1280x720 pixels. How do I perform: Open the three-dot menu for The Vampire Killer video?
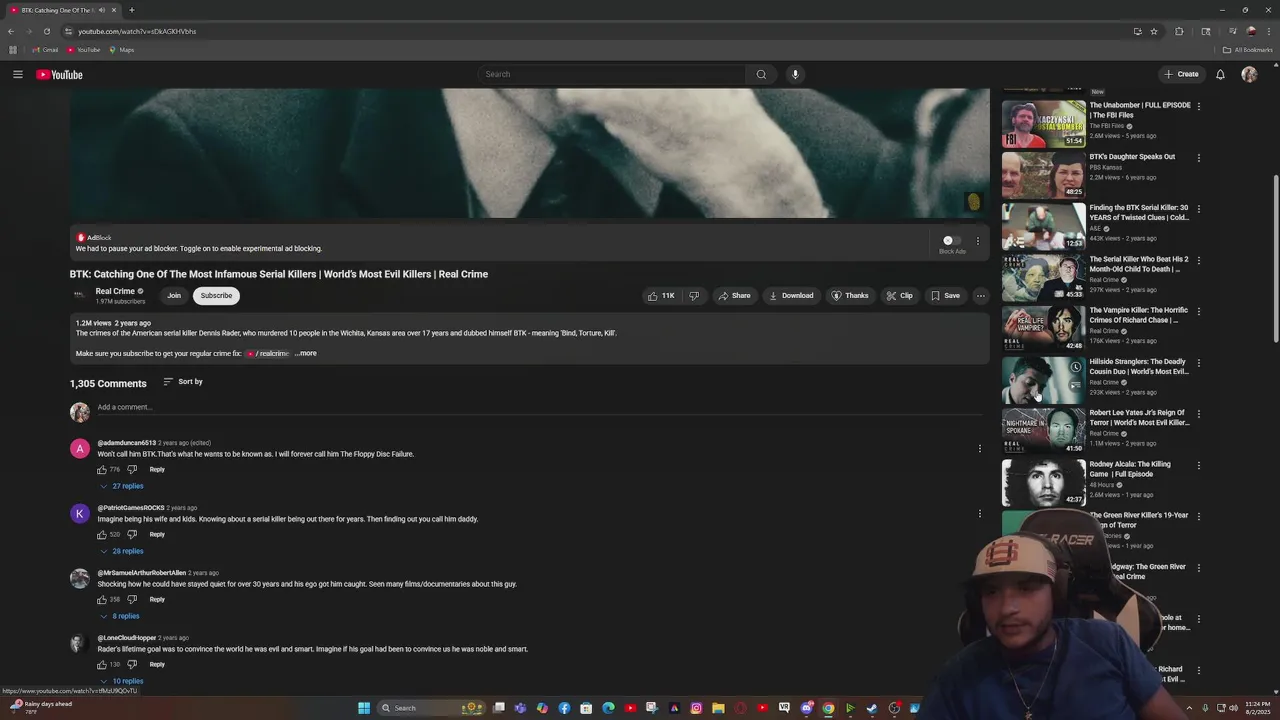pyautogui.click(x=1199, y=312)
